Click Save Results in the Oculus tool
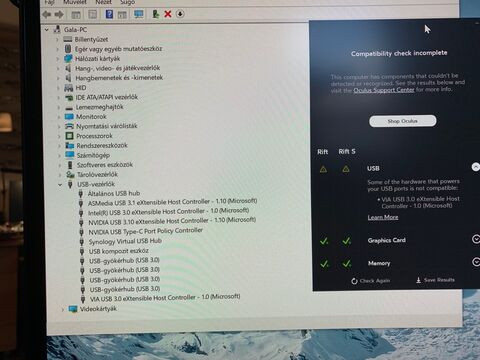This screenshot has height=360, width=480. point(435,280)
